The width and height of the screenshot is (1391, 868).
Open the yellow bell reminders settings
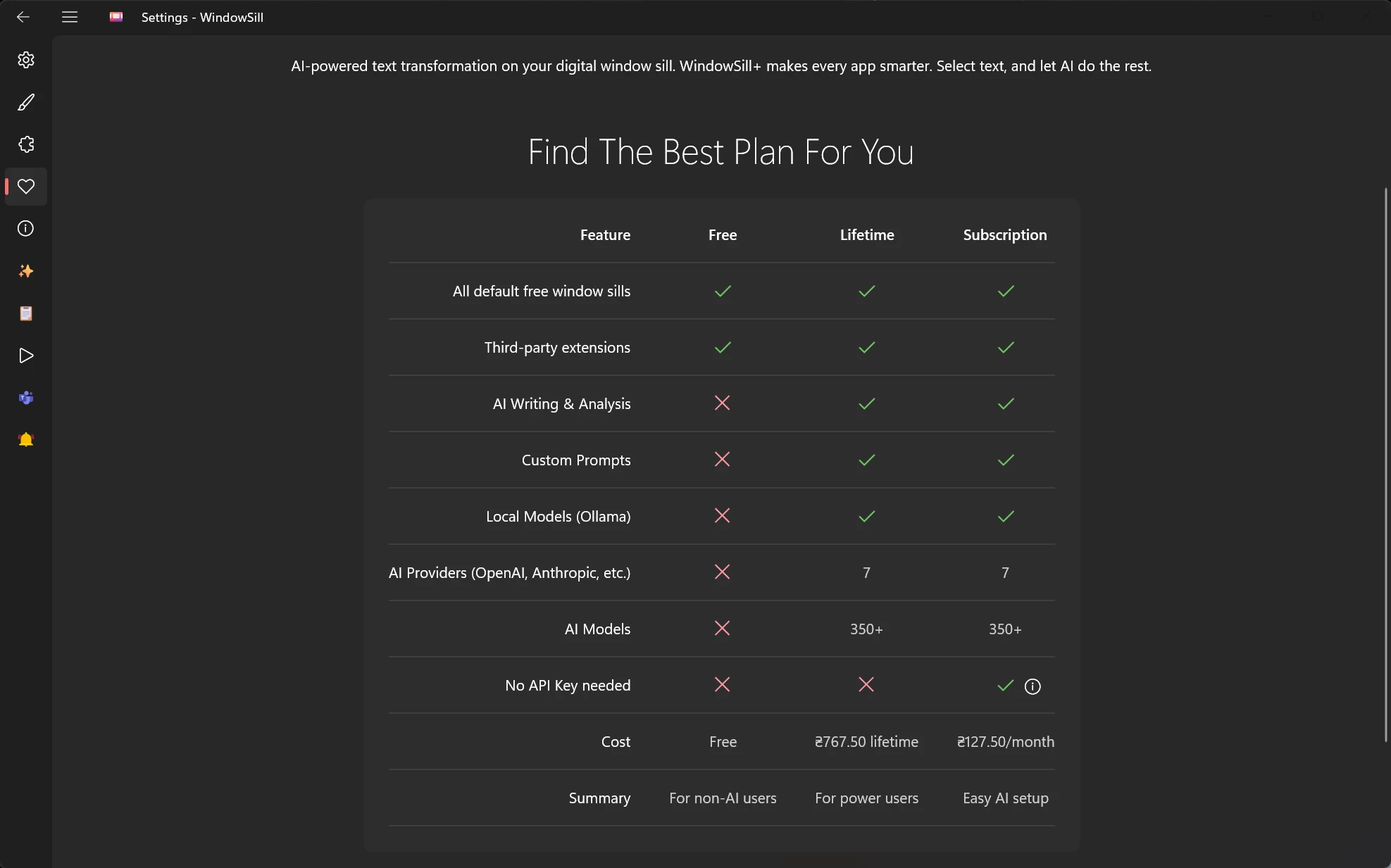click(26, 440)
